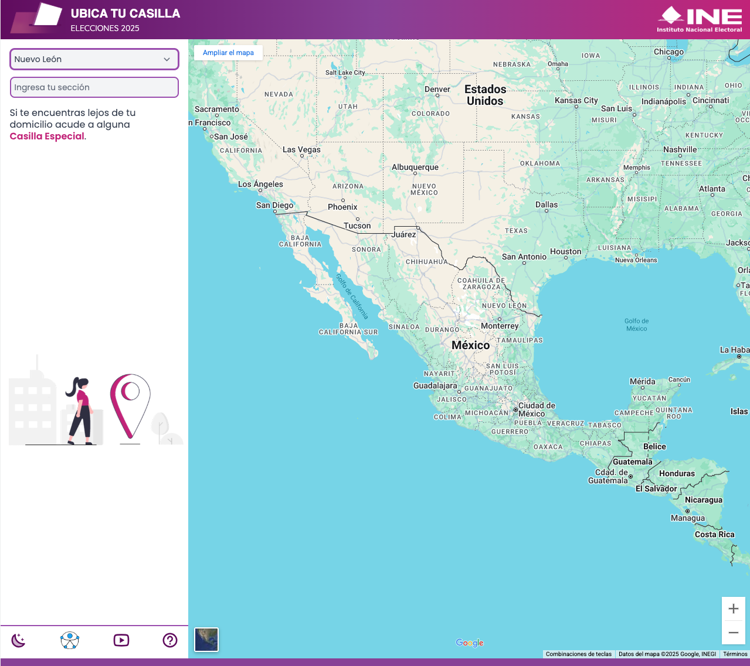Click the 'Ampliar el mapa' button

[228, 52]
